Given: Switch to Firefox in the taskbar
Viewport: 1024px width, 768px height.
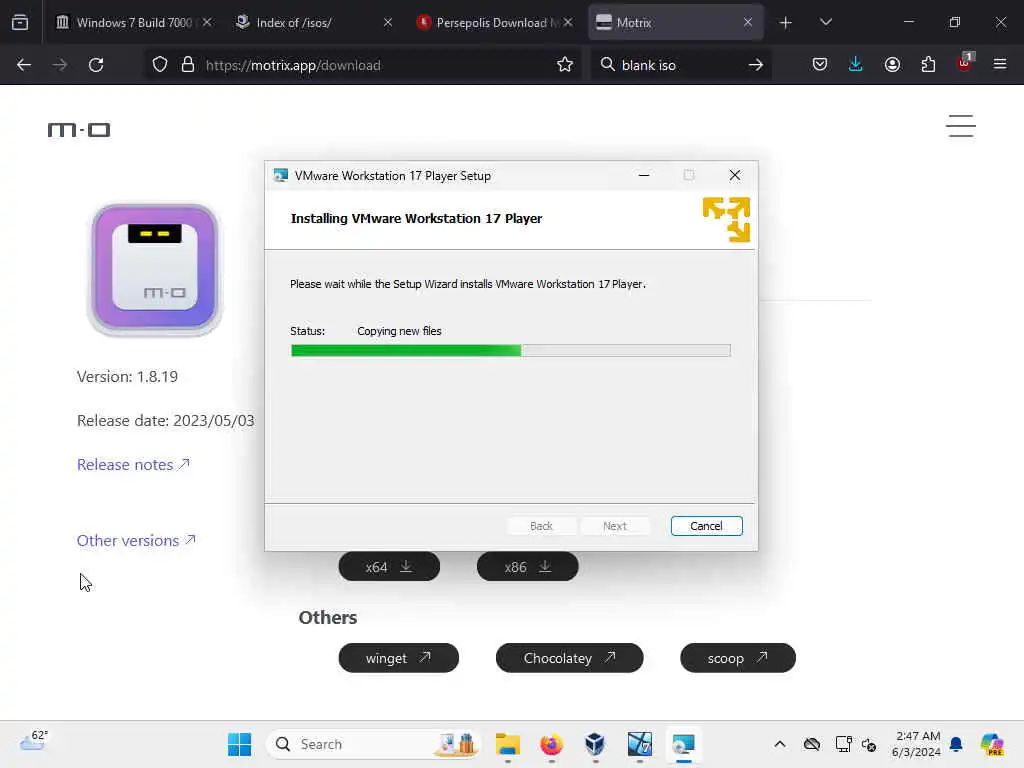Looking at the screenshot, I should tap(552, 744).
